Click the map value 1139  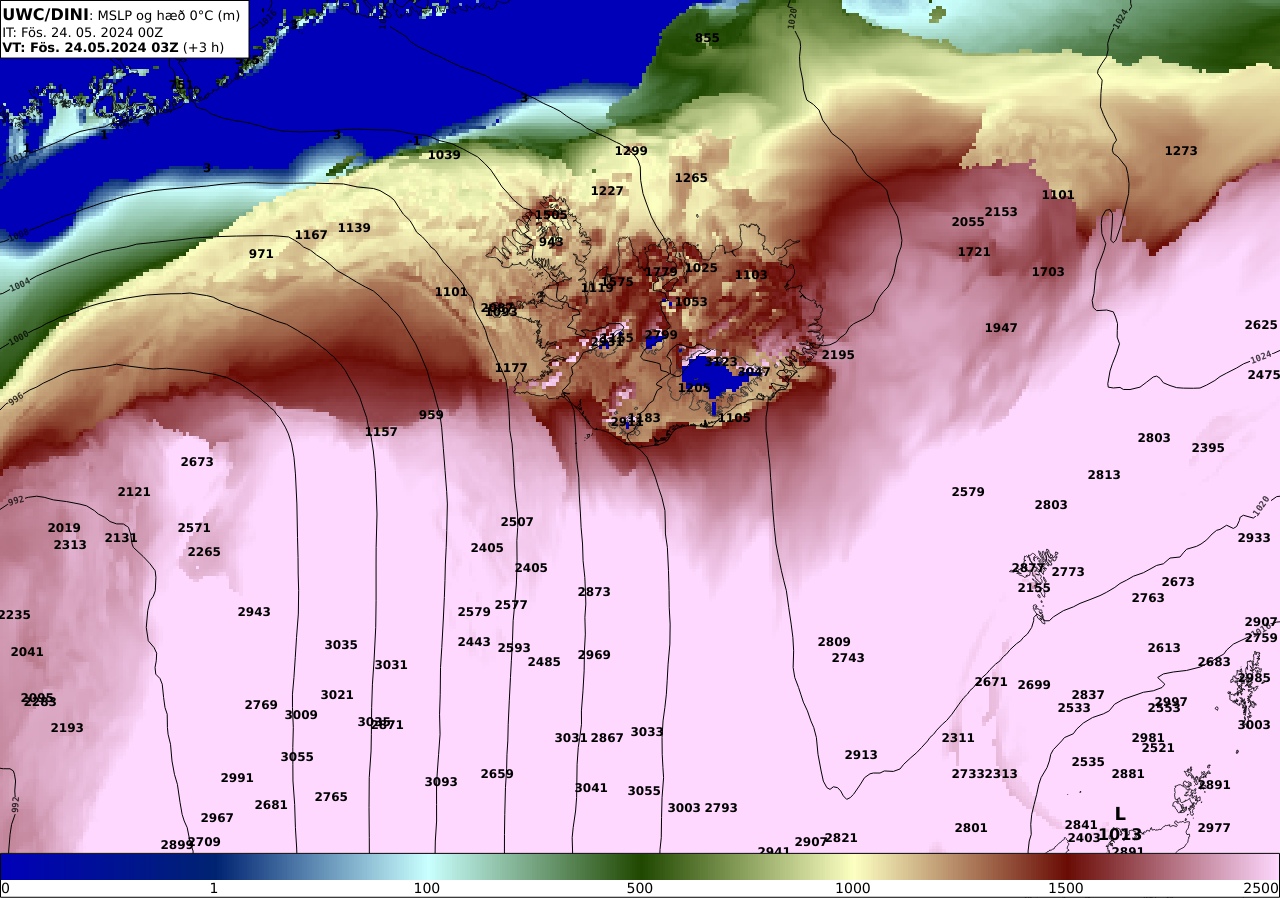tap(354, 228)
